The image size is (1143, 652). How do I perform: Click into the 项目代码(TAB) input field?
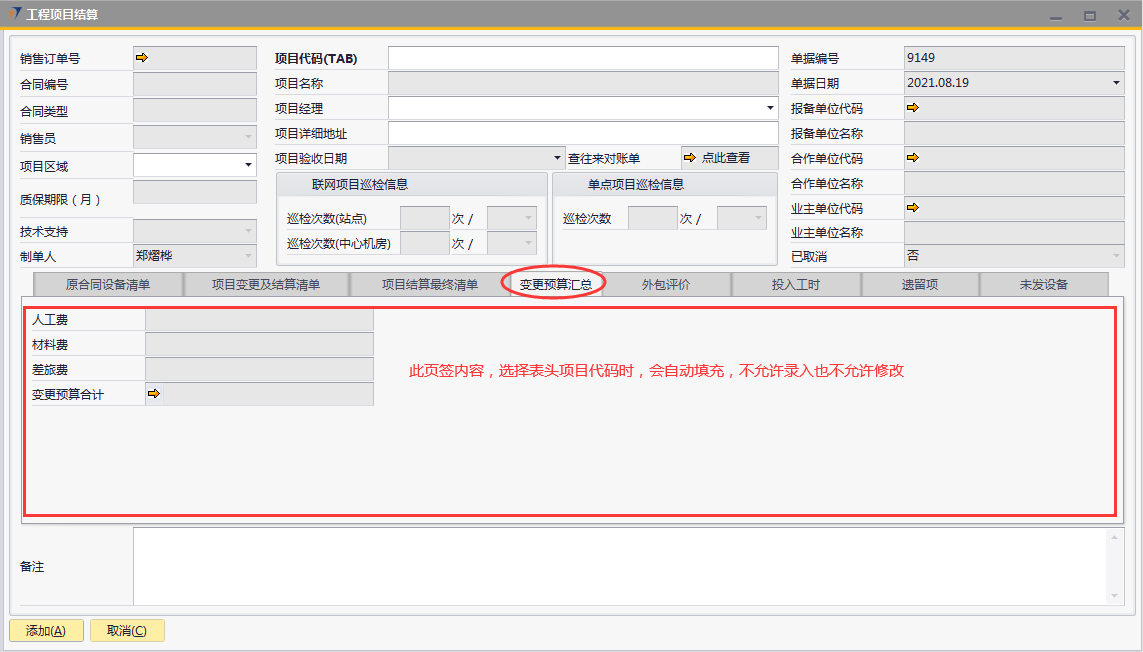click(x=582, y=58)
